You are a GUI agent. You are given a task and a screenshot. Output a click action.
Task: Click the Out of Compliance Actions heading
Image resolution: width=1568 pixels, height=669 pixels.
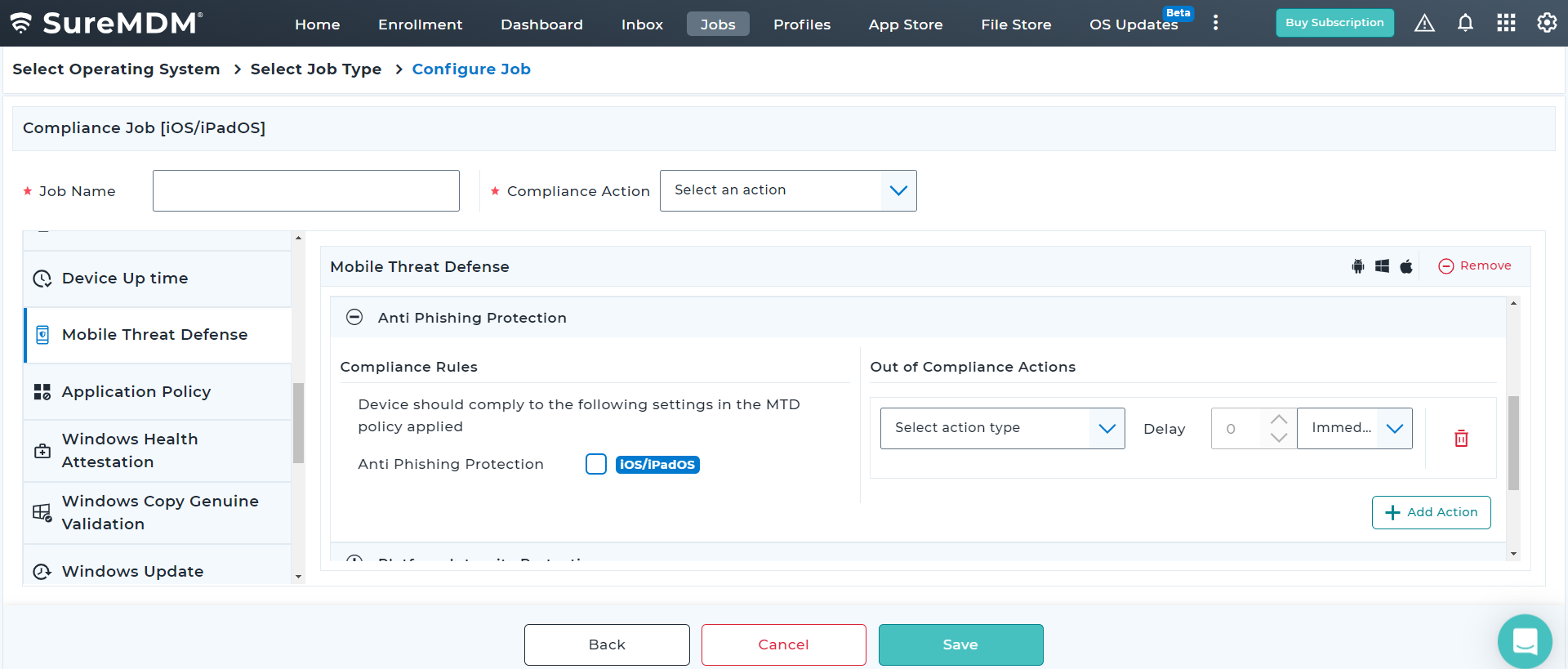pos(973,367)
